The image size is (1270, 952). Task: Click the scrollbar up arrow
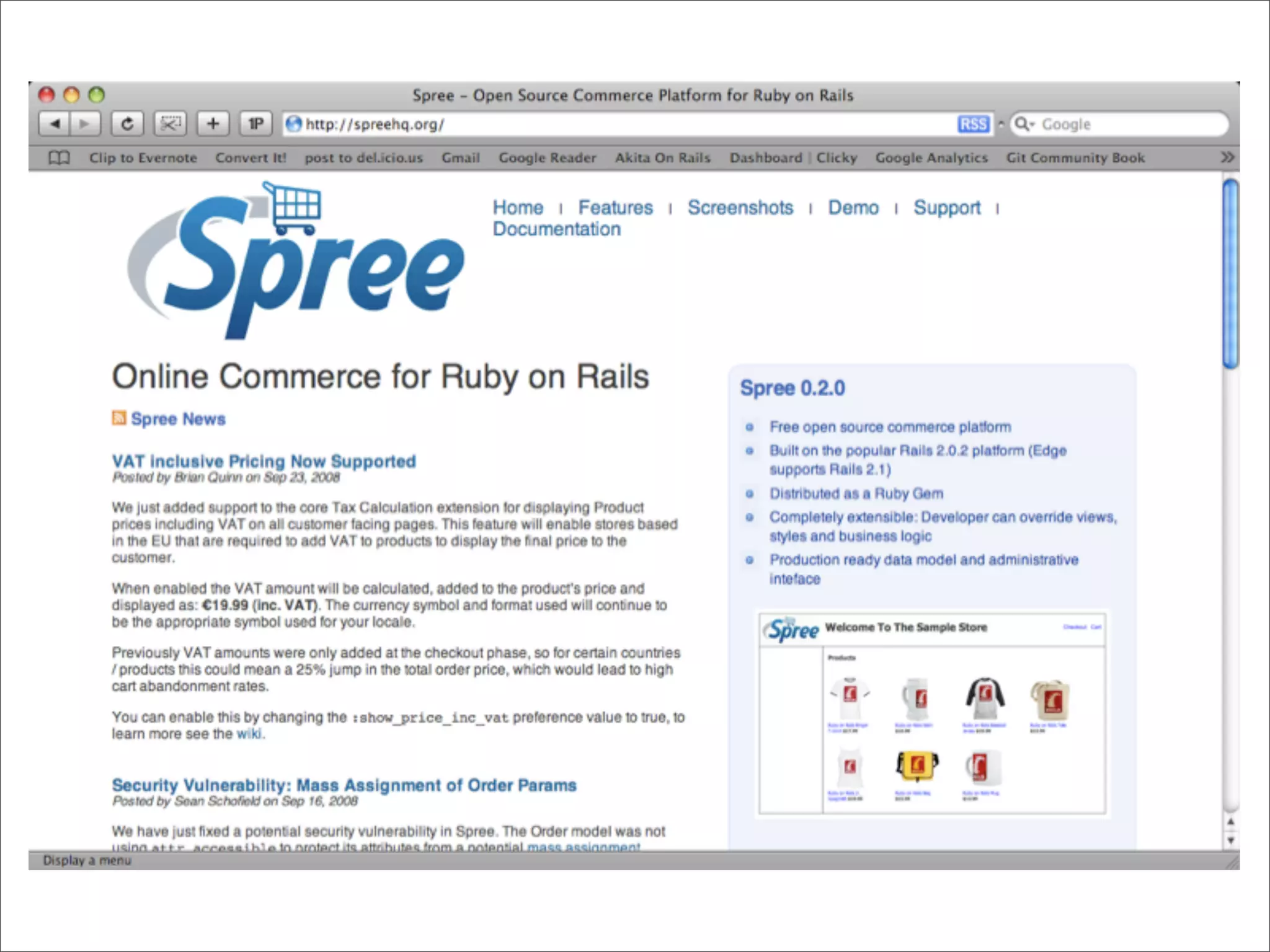click(x=1231, y=822)
